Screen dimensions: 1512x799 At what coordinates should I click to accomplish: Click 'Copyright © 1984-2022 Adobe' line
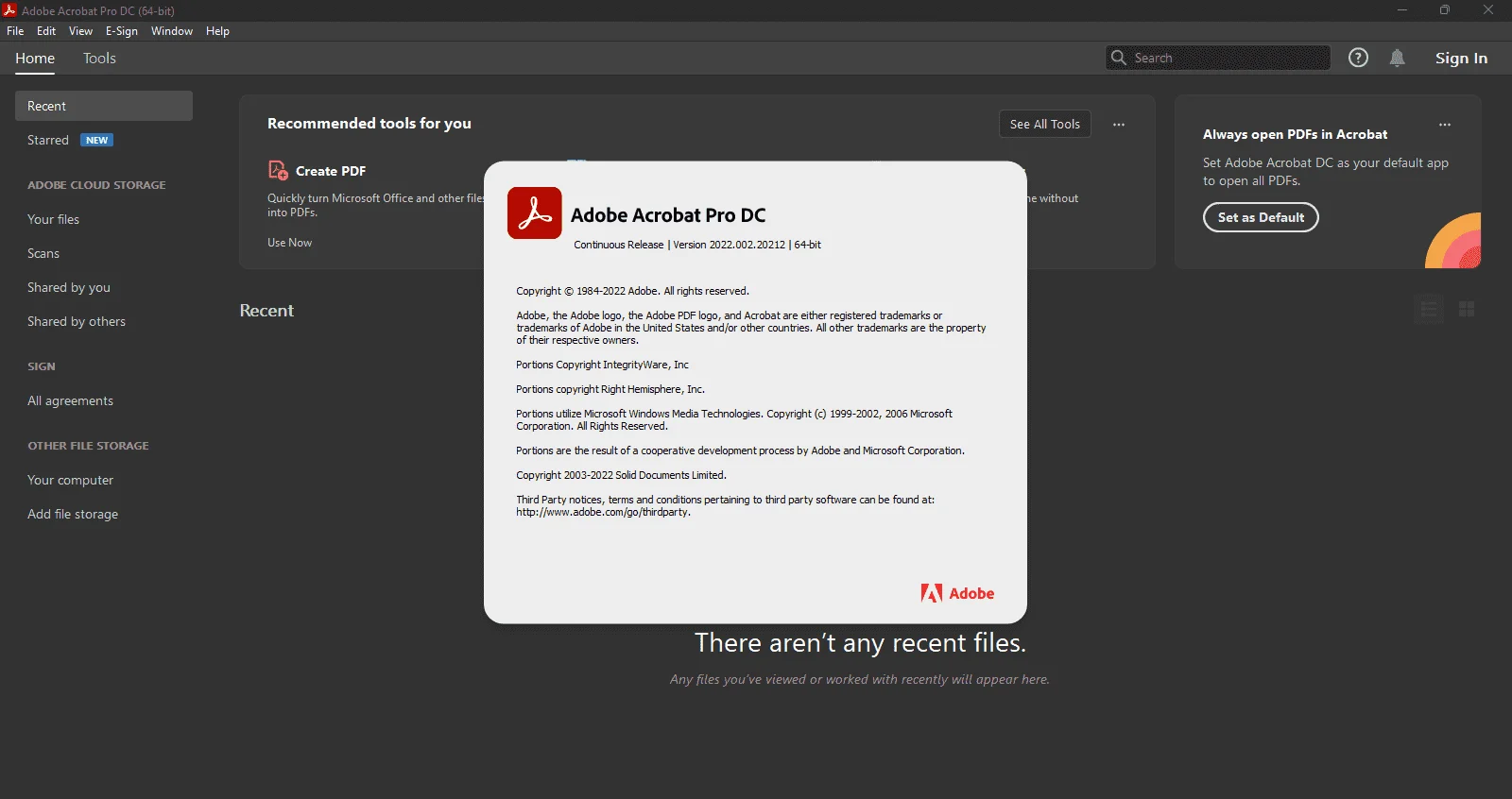pos(632,291)
